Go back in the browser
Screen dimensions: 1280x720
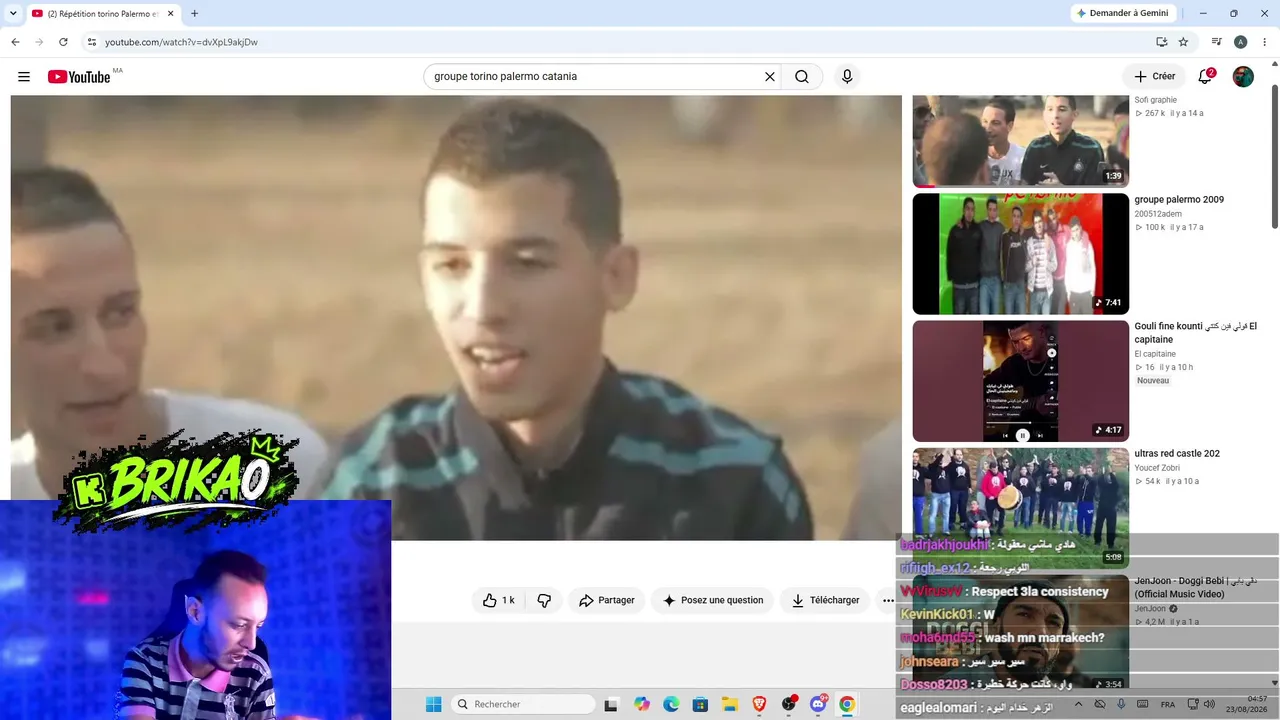coord(15,42)
